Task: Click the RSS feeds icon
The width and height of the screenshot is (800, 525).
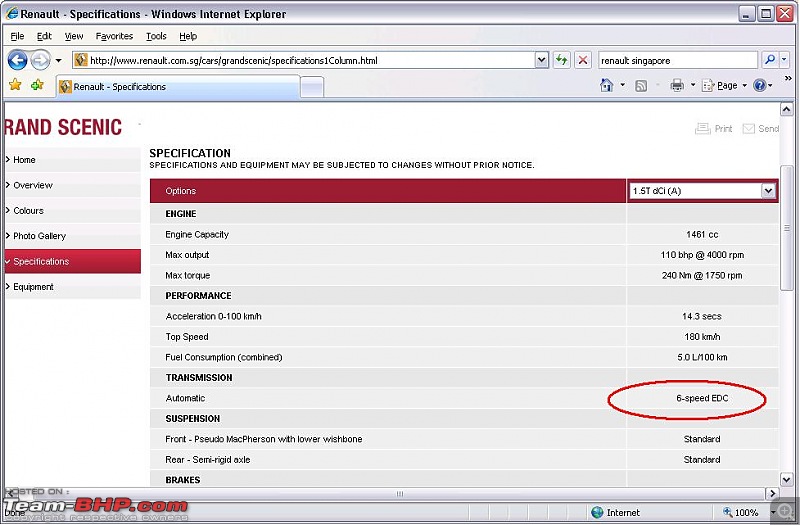Action: [x=641, y=86]
